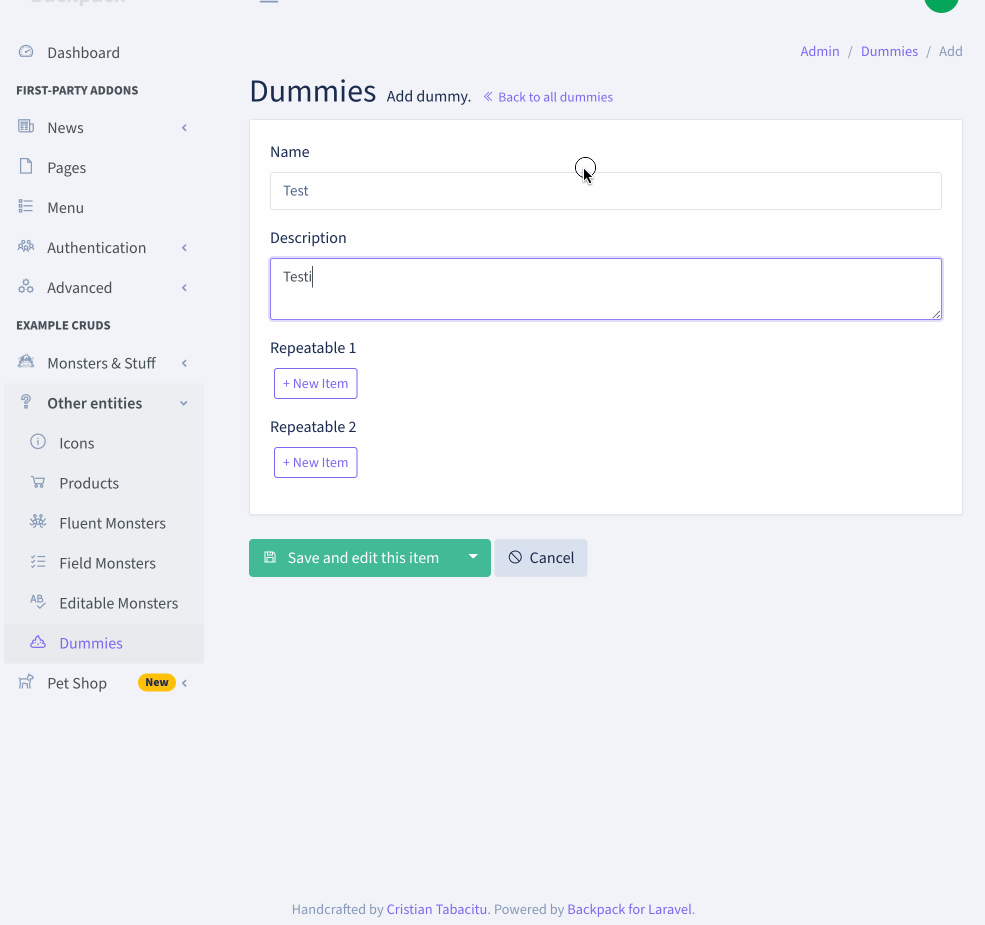
Task: Expand the Pet Shop submenu chevron
Action: coord(183,682)
